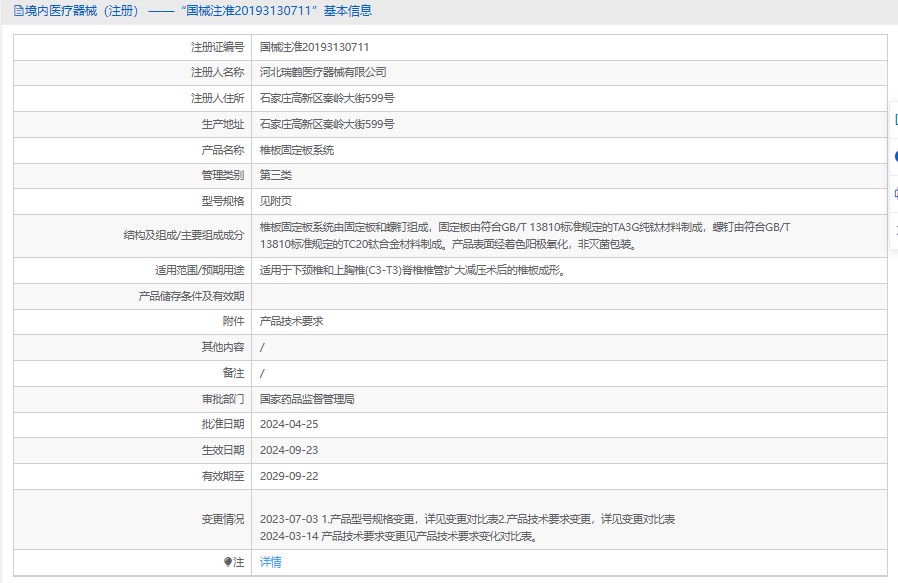Click the 注册人住所 address value

click(x=327, y=98)
